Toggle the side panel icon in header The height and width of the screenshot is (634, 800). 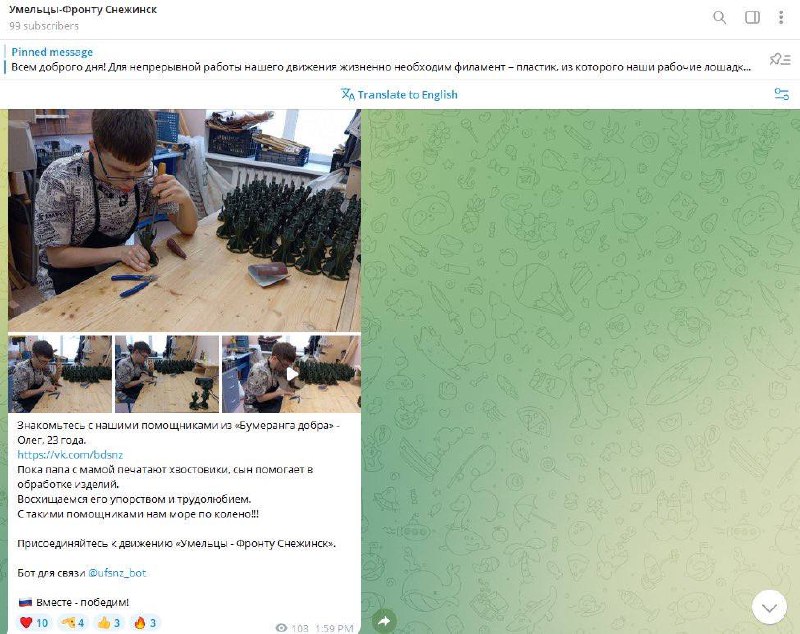752,17
